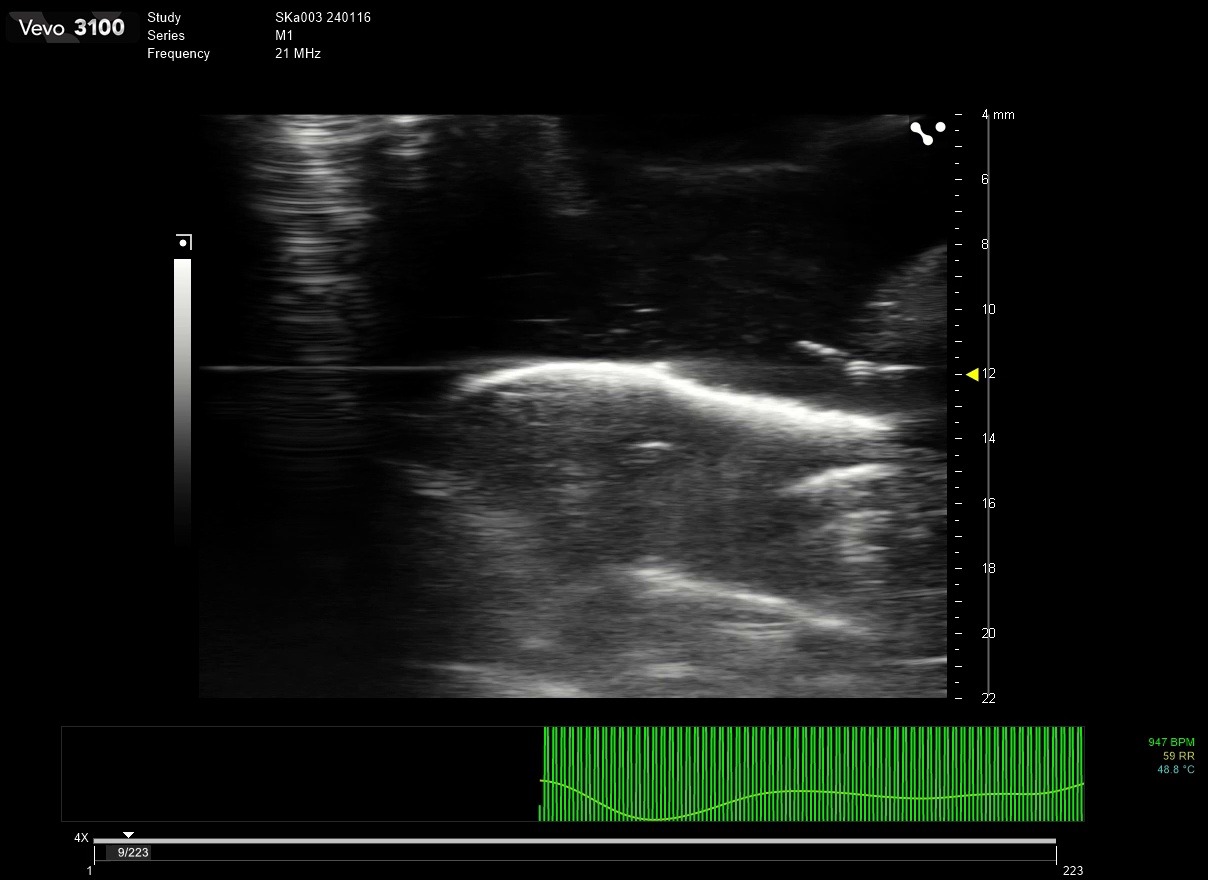Toggle the depth marker at 12 mm

(988, 373)
